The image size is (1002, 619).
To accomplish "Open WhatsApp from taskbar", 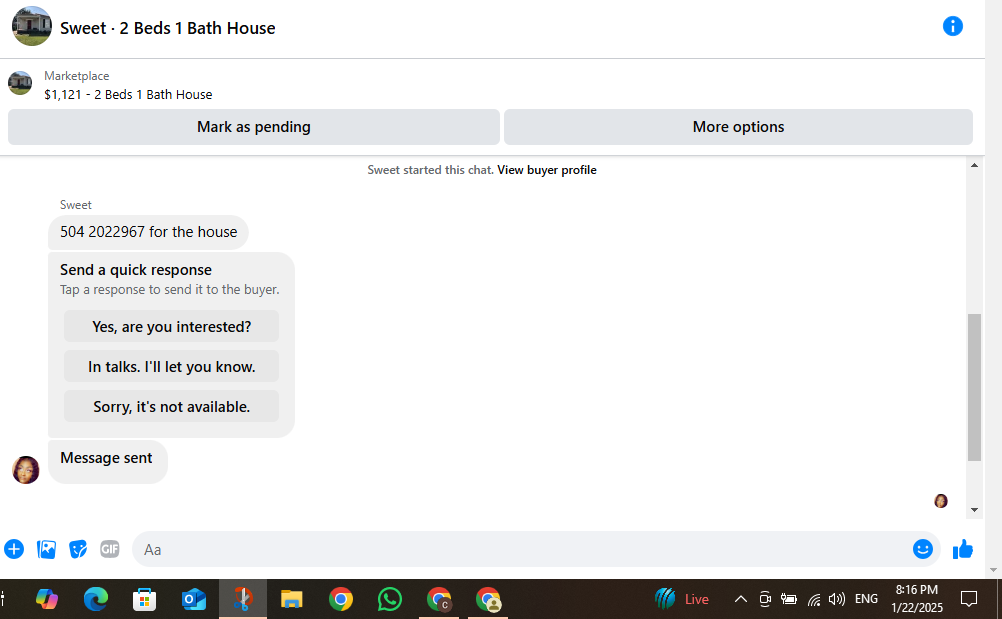I will (x=390, y=599).
